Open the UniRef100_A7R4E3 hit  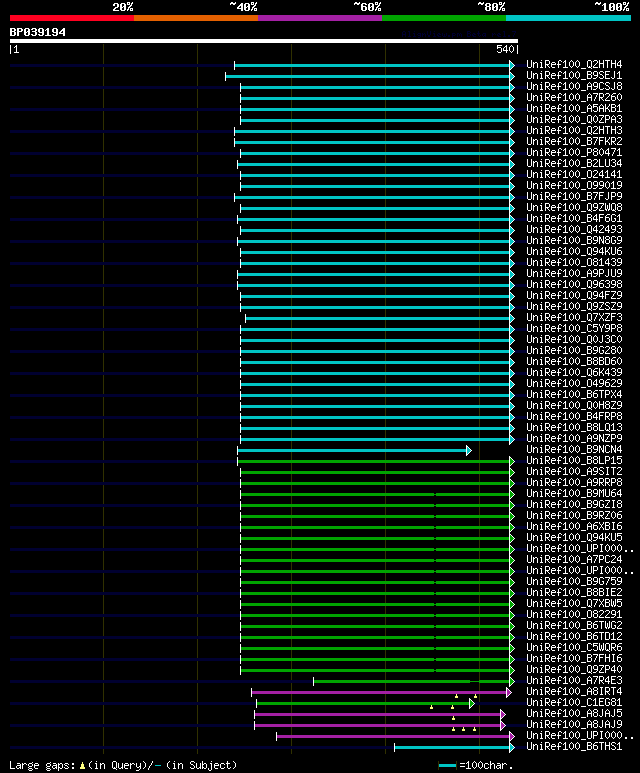pyautogui.click(x=574, y=681)
